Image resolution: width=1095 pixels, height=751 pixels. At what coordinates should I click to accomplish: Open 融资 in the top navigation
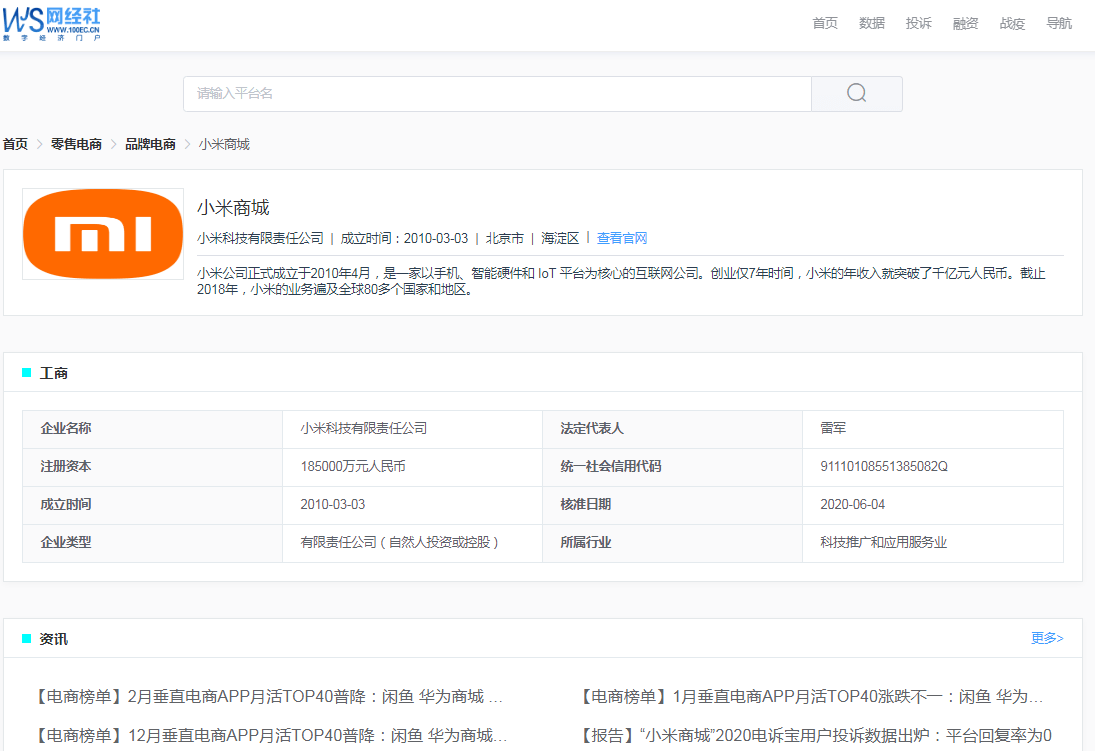[x=965, y=23]
